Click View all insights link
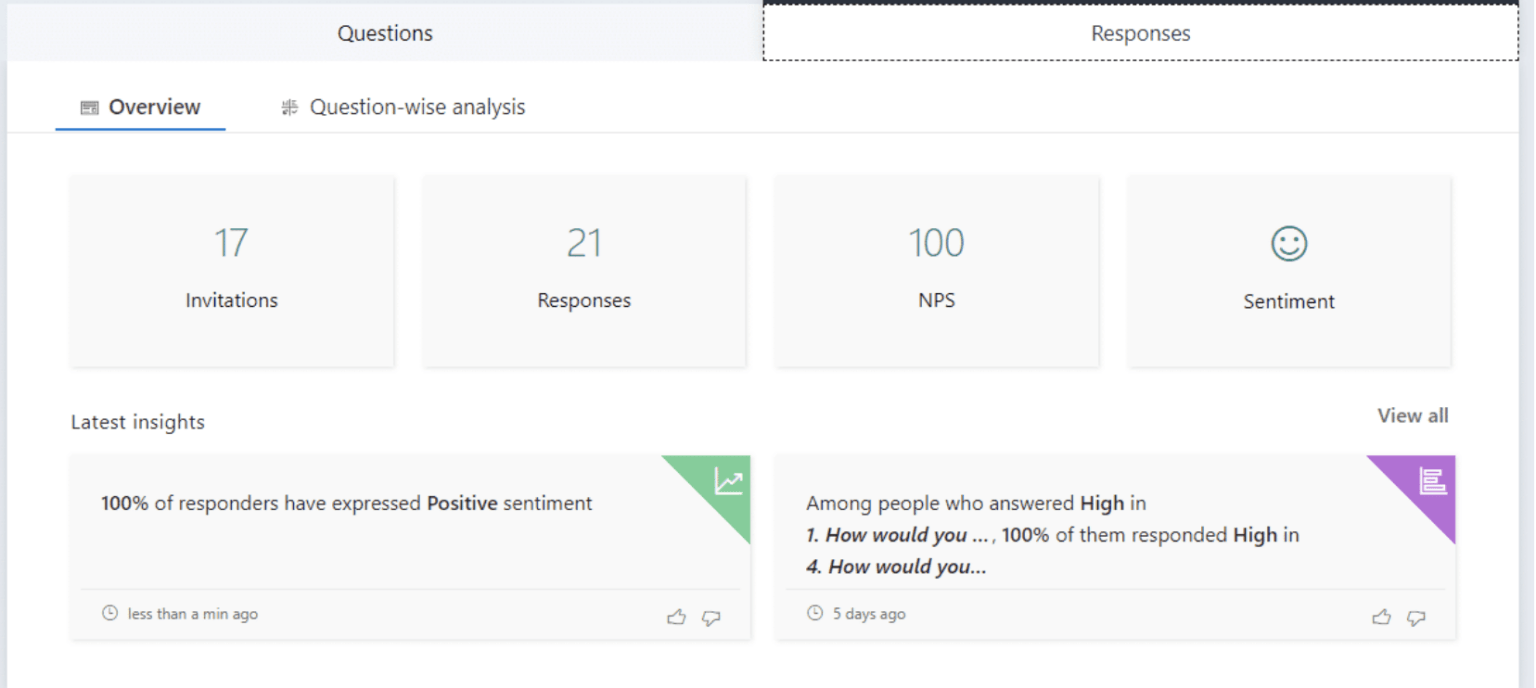This screenshot has width=1536, height=688. click(x=1412, y=416)
